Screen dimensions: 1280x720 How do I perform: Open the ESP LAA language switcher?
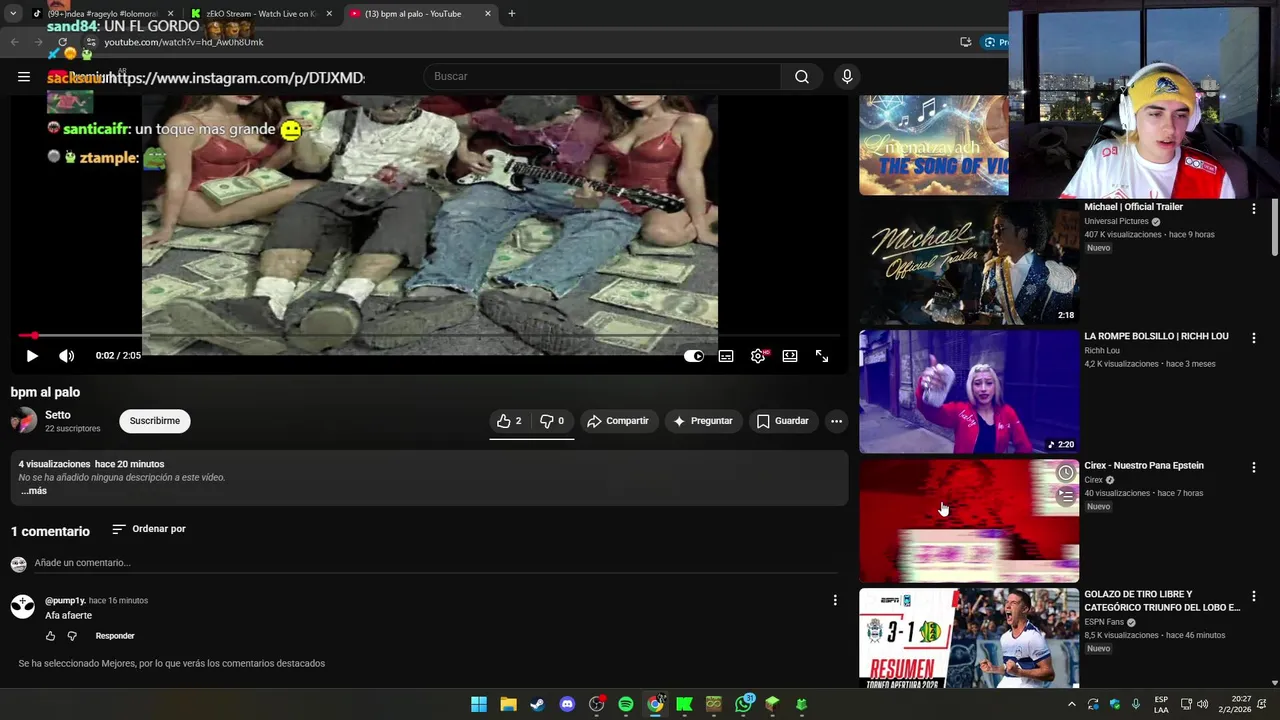pos(1161,704)
